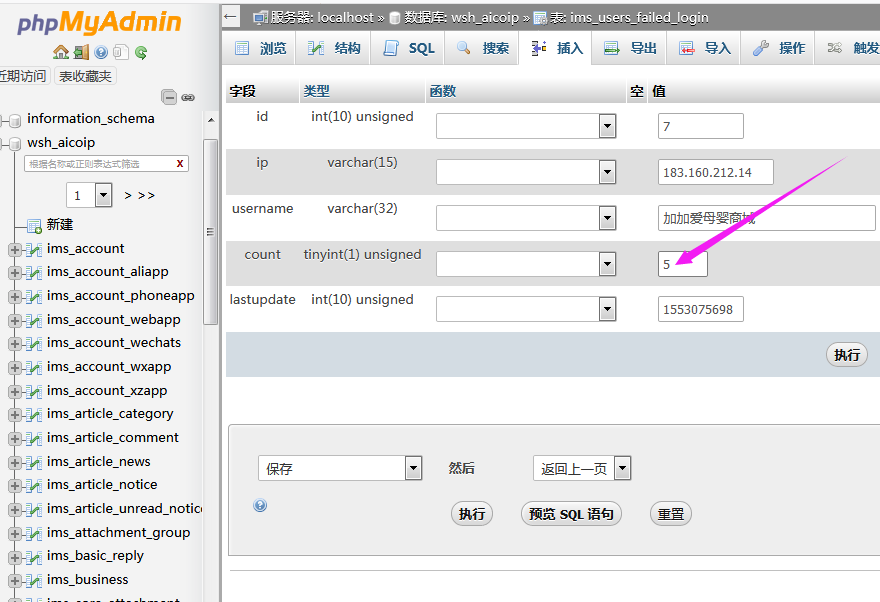The width and height of the screenshot is (880, 602).
Task: Open phpMyAdmin documentation help icon
Action: (x=101, y=52)
